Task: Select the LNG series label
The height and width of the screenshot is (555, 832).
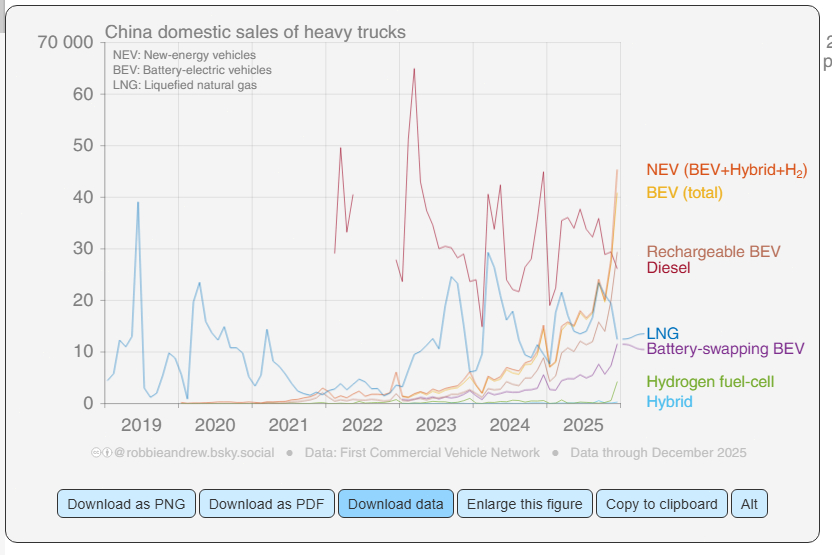Action: coord(662,333)
